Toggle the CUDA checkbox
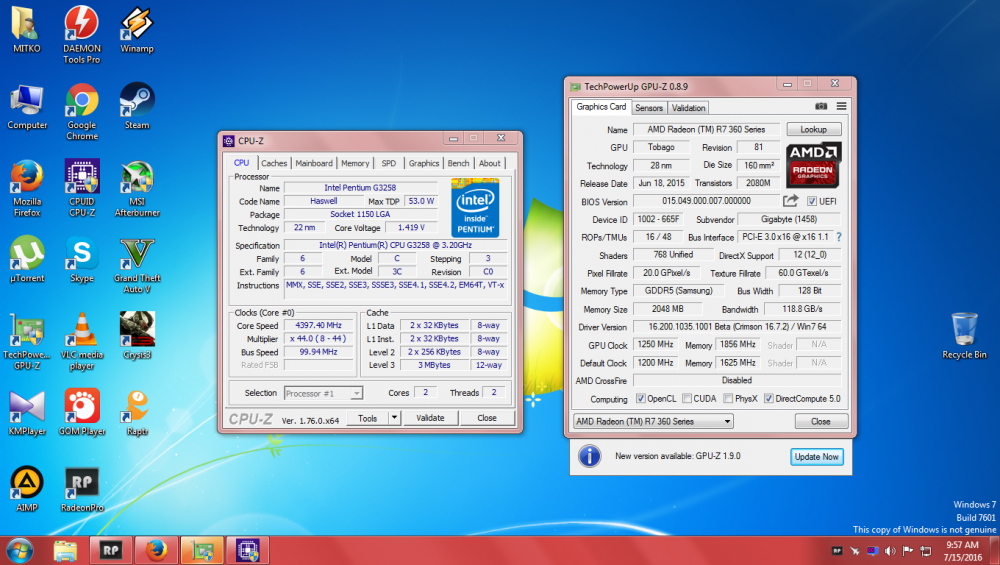The width and height of the screenshot is (1000, 565). pos(686,399)
